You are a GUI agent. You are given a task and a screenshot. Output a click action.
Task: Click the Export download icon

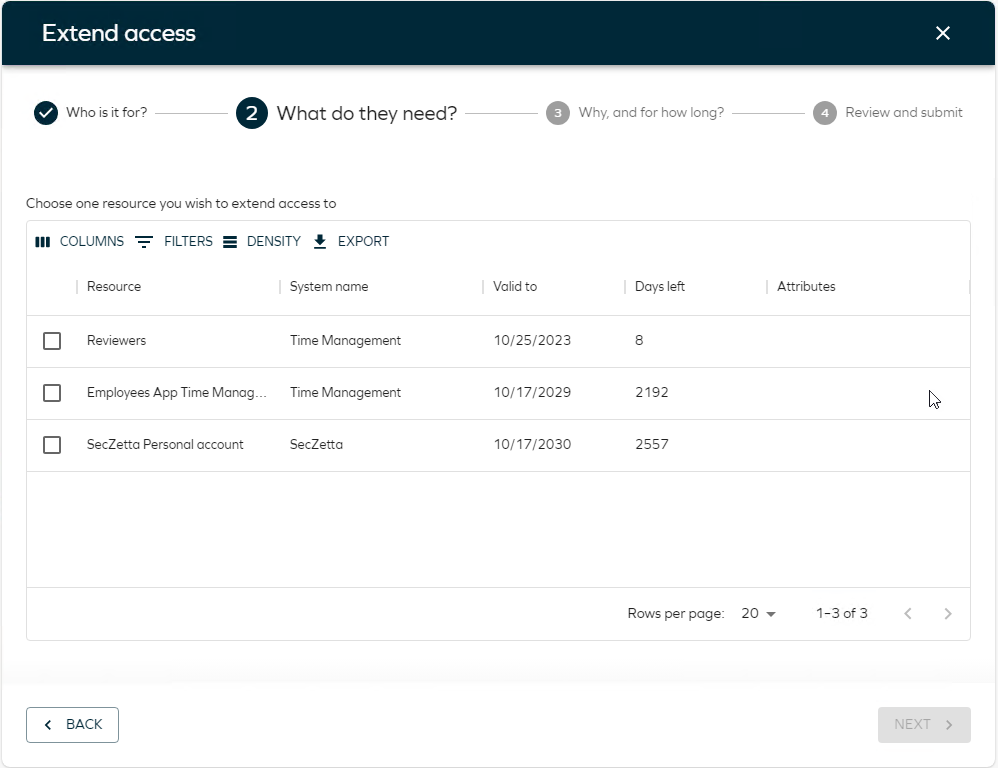pos(320,242)
